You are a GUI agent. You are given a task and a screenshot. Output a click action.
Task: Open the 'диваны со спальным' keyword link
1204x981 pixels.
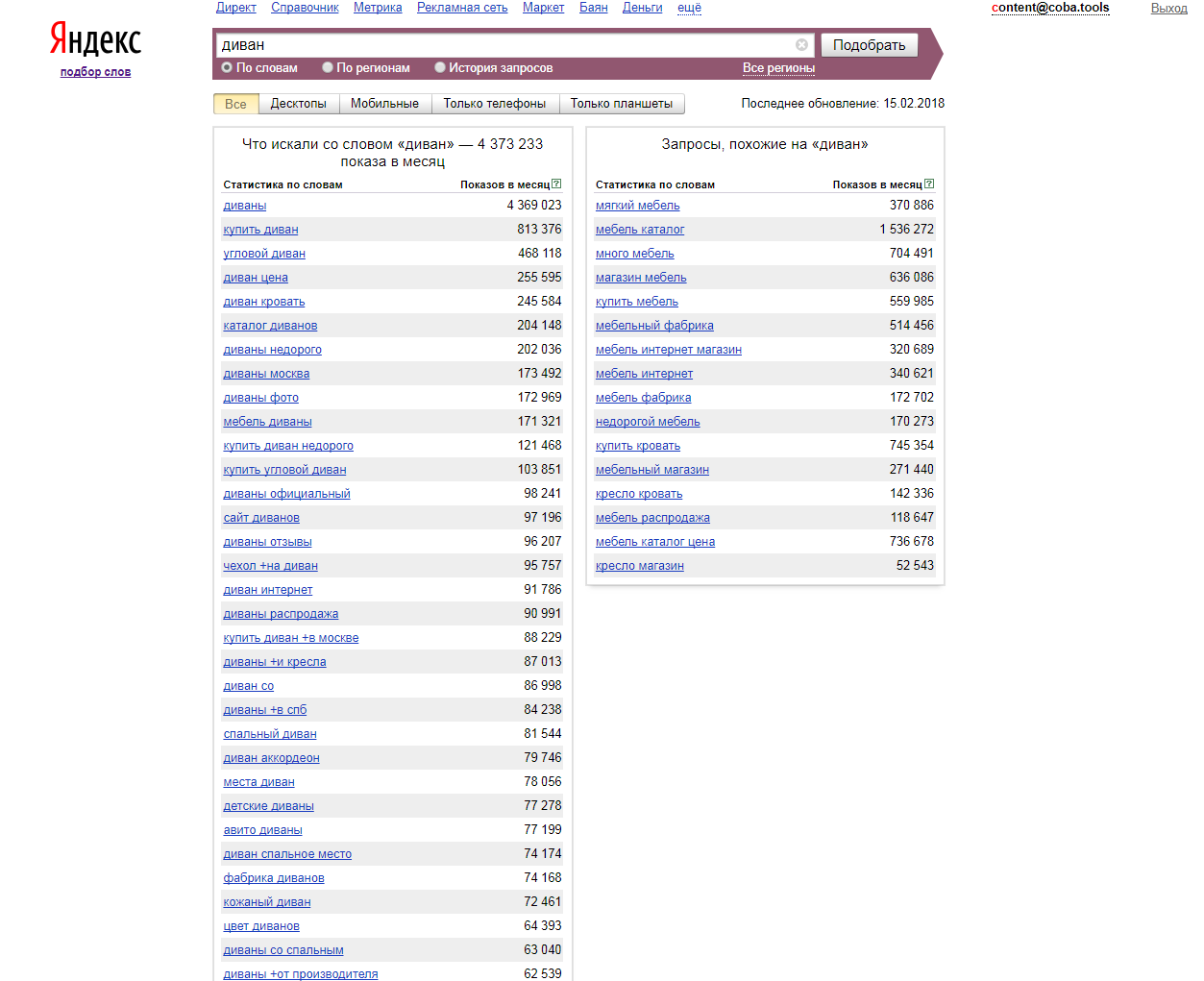pyautogui.click(x=283, y=950)
